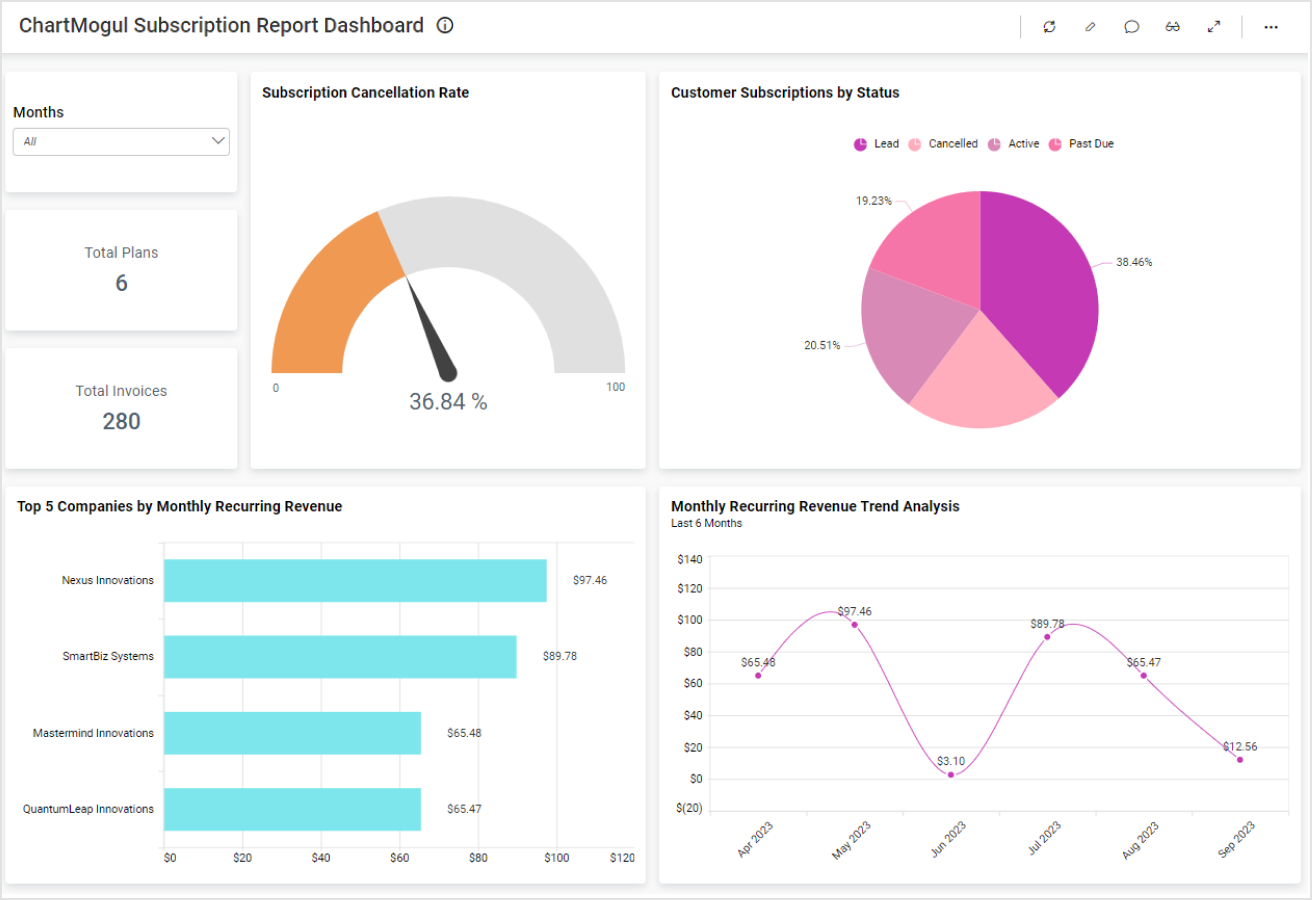Click the Nexus Innovations bar

point(355,580)
